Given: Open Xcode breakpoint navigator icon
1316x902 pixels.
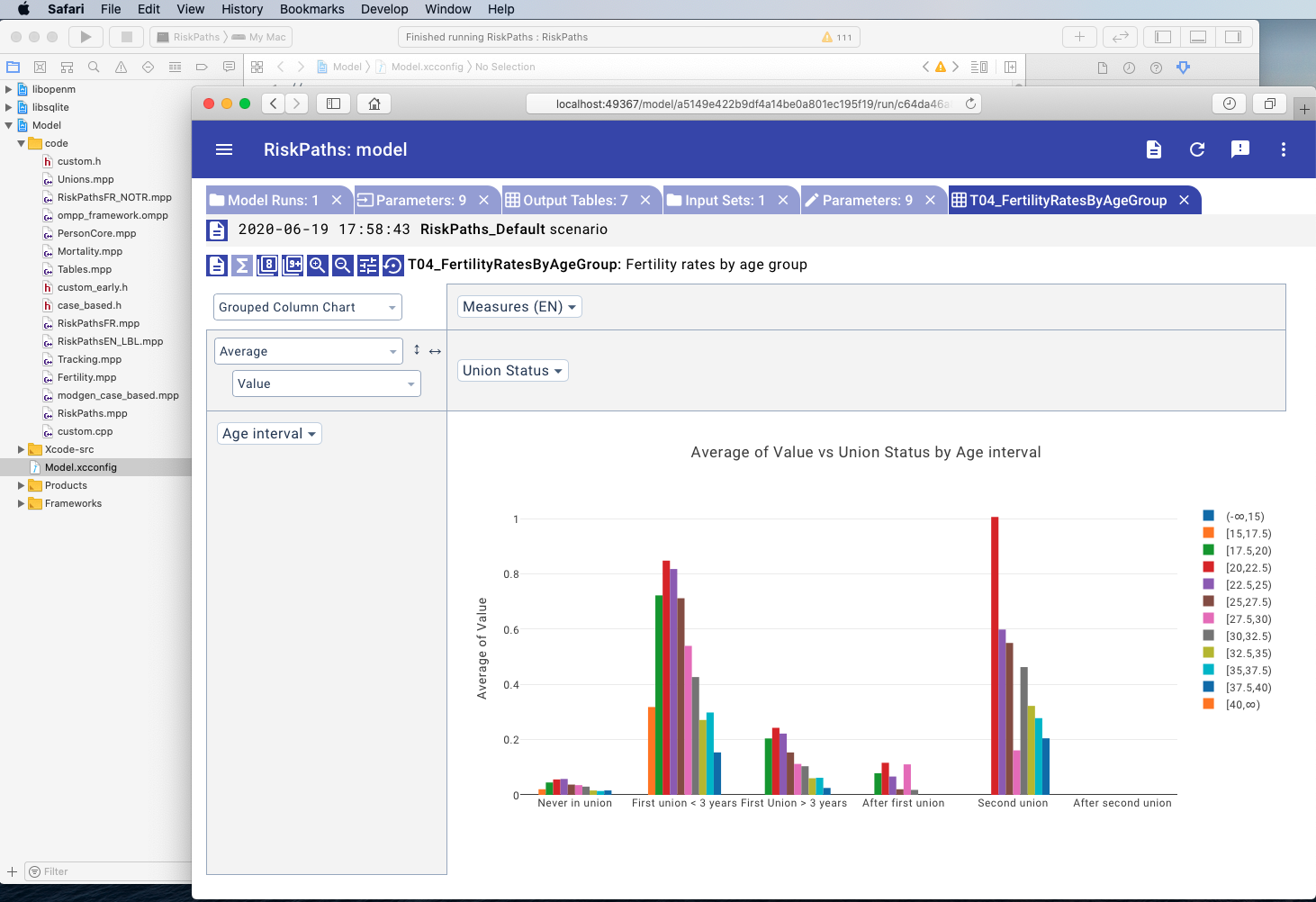Looking at the screenshot, I should (x=202, y=67).
